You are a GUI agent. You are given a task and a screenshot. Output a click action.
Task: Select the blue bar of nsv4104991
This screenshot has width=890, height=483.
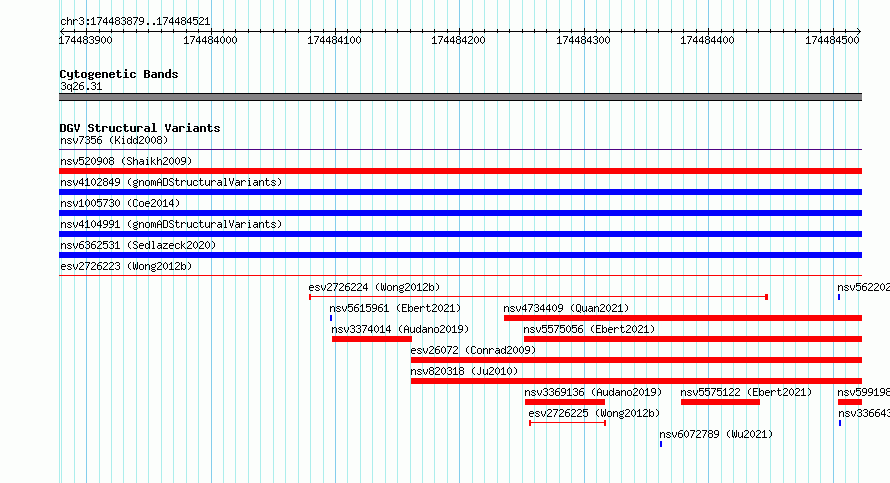pyautogui.click(x=460, y=234)
